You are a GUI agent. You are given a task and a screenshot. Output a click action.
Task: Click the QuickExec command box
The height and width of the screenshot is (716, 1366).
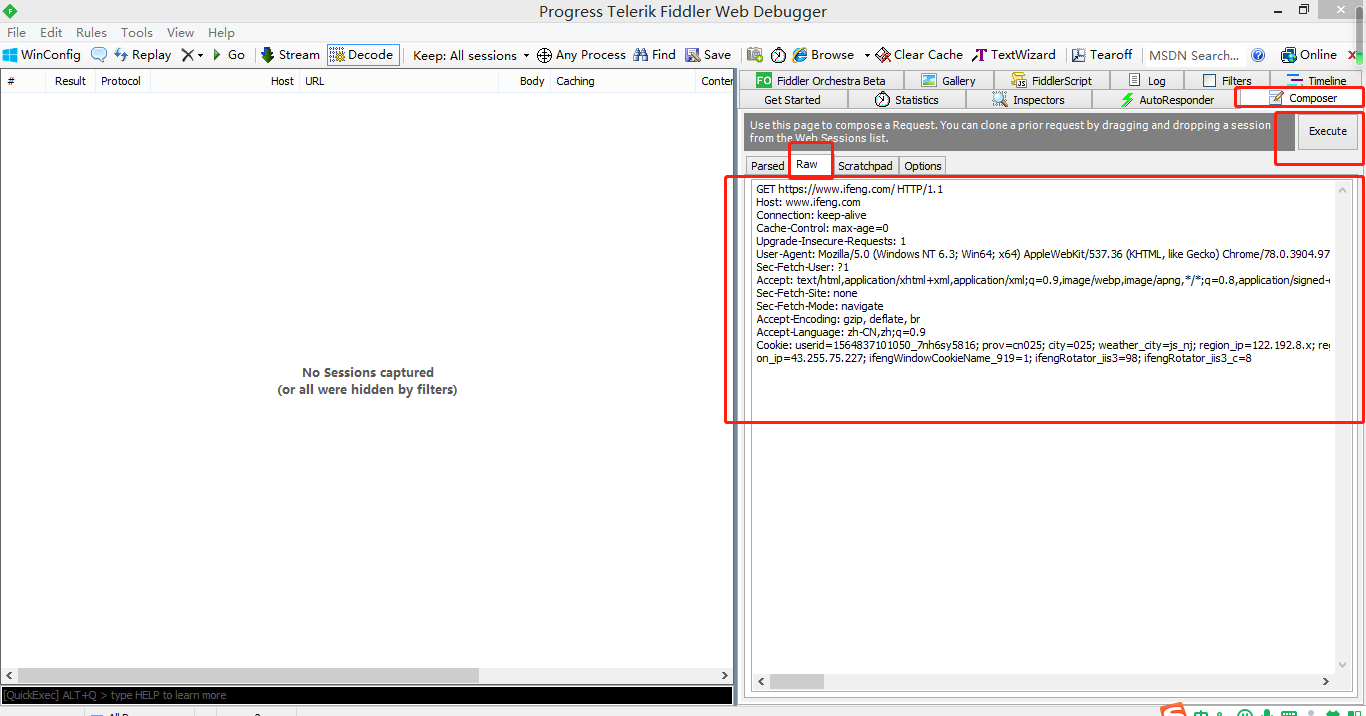coord(366,695)
